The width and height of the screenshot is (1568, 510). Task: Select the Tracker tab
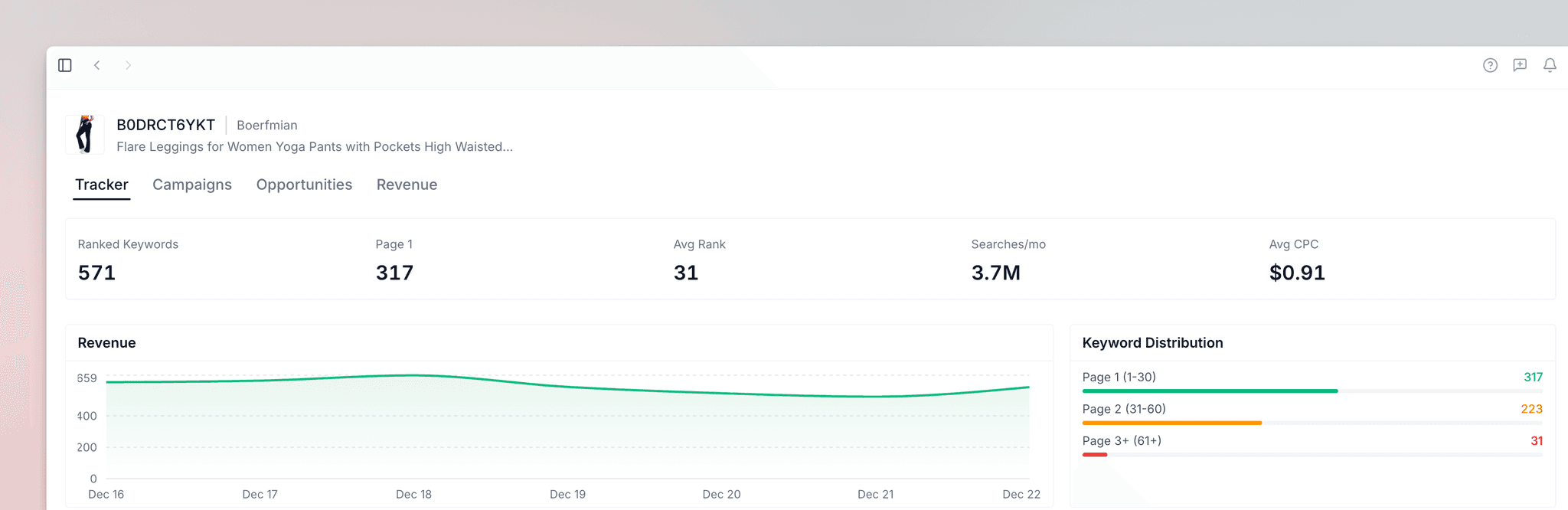(102, 185)
